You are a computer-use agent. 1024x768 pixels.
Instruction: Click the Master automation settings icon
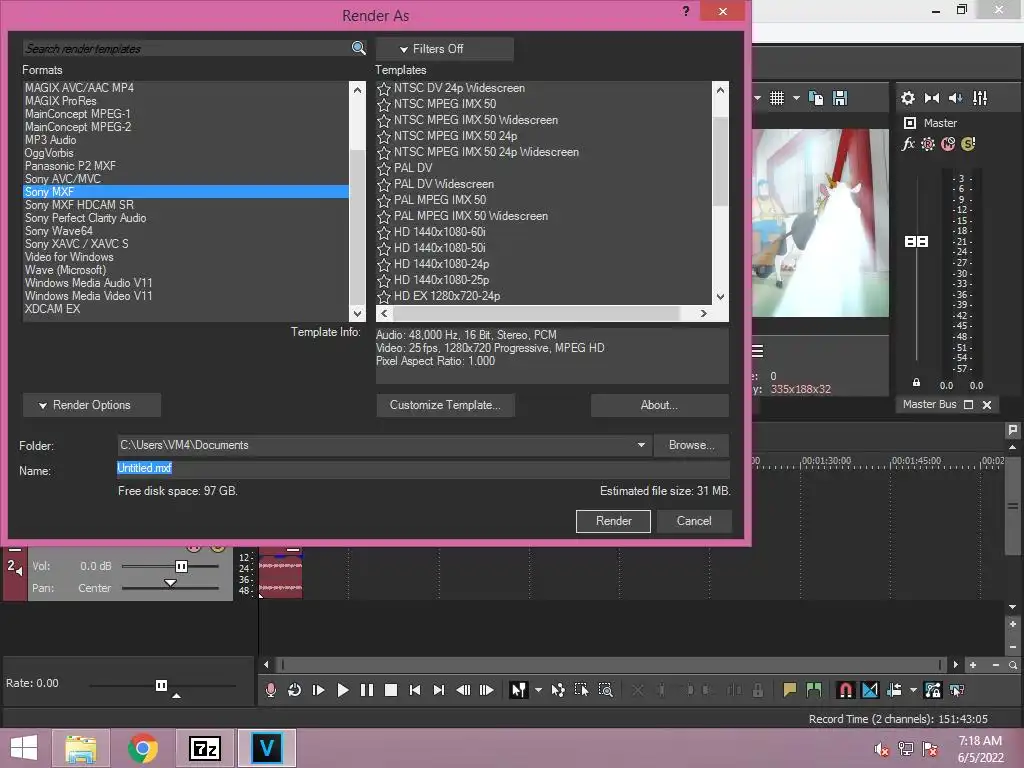[927, 144]
